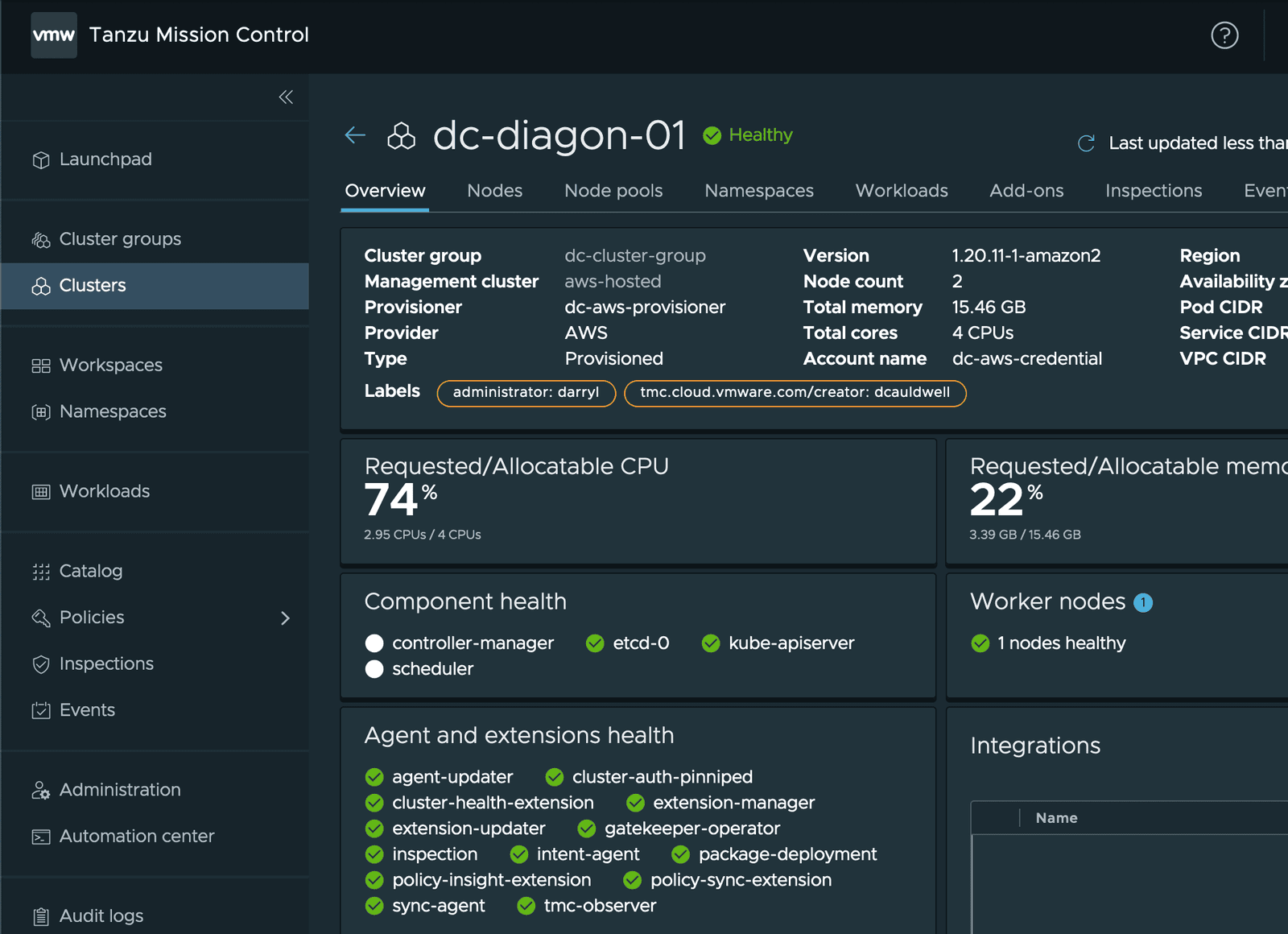1288x934 pixels.
Task: Select the Catalog icon
Action: click(x=40, y=571)
